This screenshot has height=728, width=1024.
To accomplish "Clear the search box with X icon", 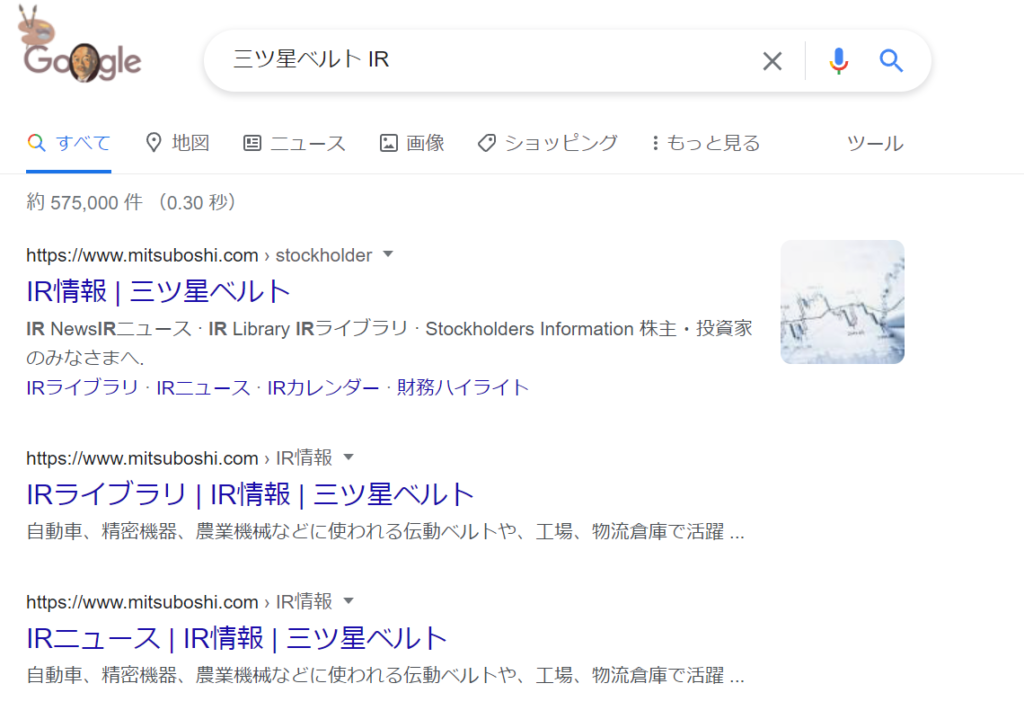I will point(772,61).
